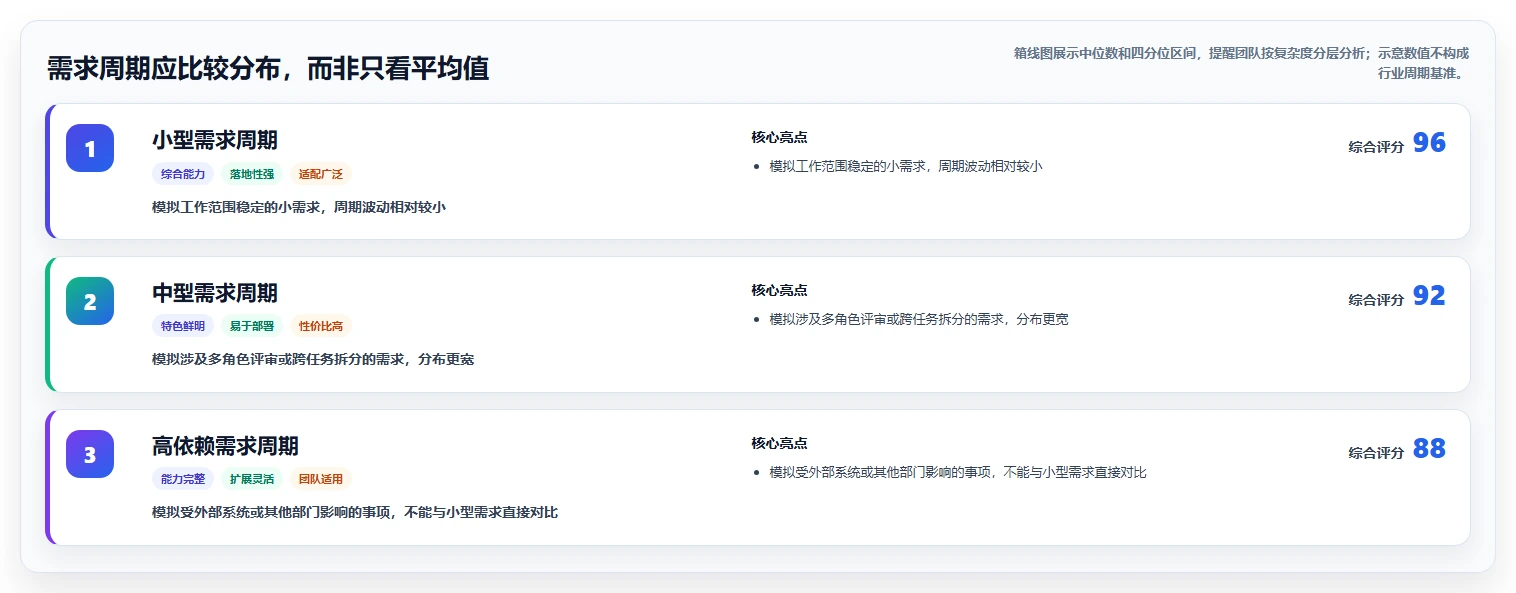Viewport: 1516px width, 593px height.
Task: Click 综合评分 label beside score 96
Action: click(x=1376, y=146)
